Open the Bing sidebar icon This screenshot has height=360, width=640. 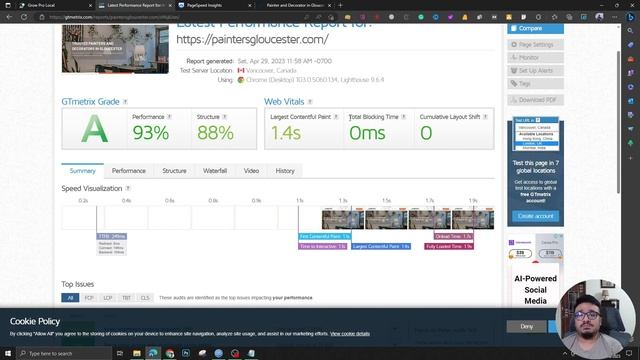click(631, 17)
